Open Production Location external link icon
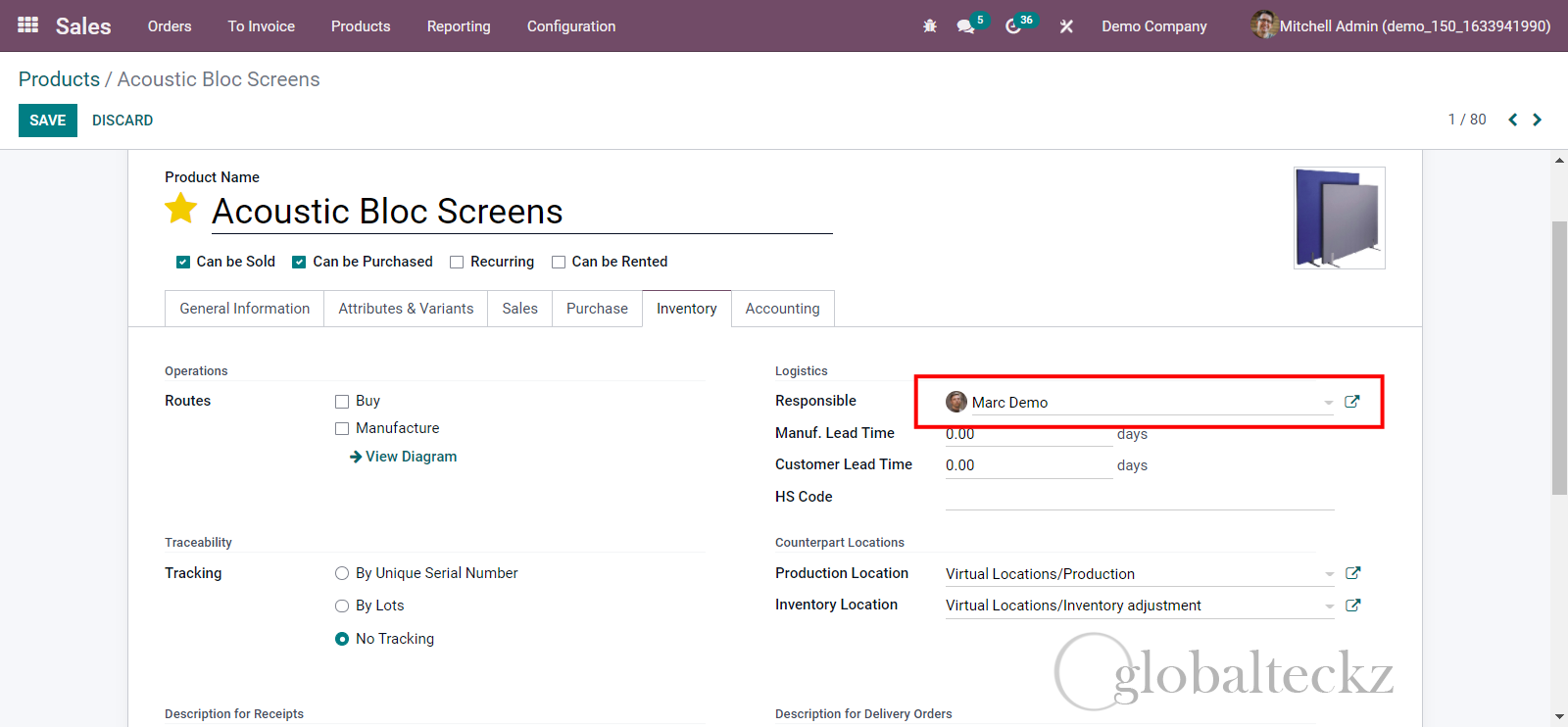 click(x=1352, y=573)
